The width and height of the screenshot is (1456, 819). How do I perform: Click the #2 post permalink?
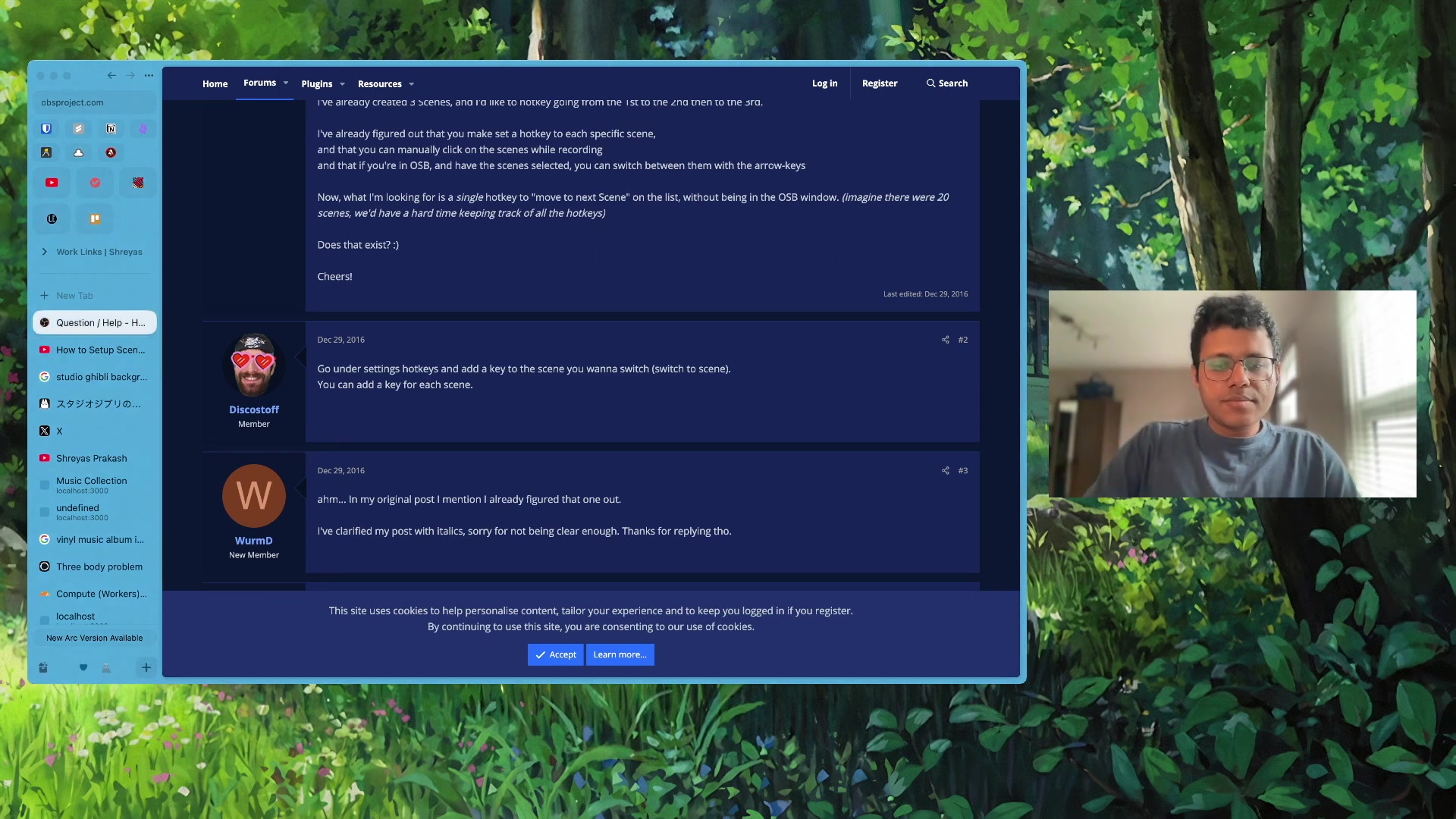[963, 340]
